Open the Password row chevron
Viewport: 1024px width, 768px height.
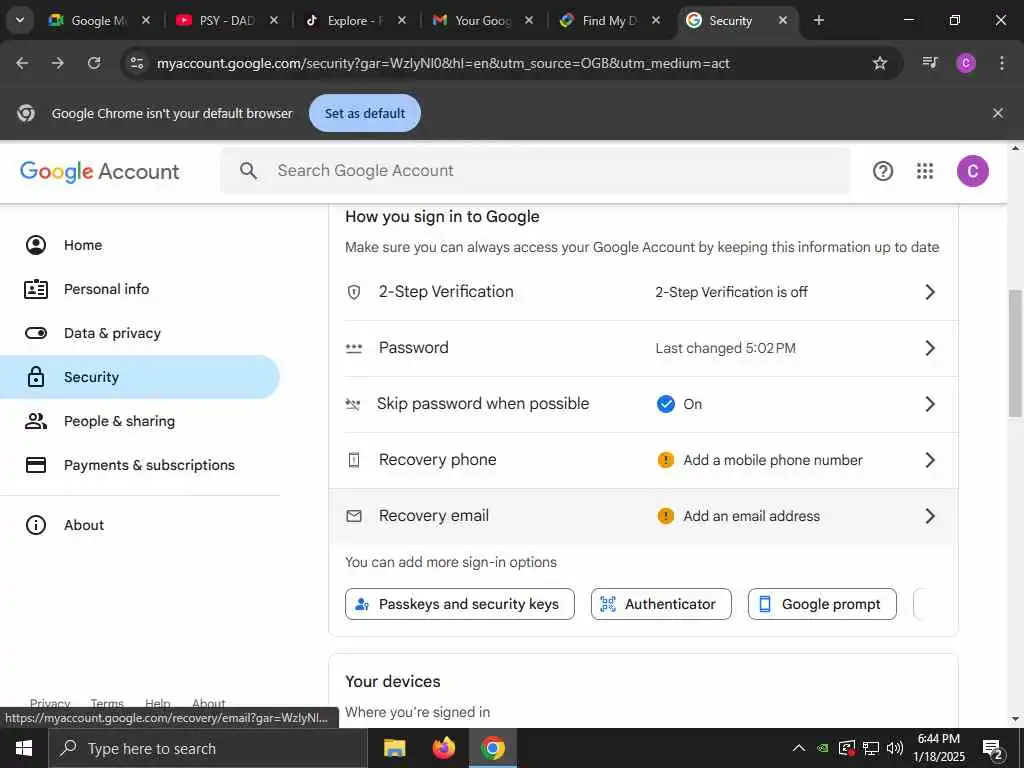point(930,348)
